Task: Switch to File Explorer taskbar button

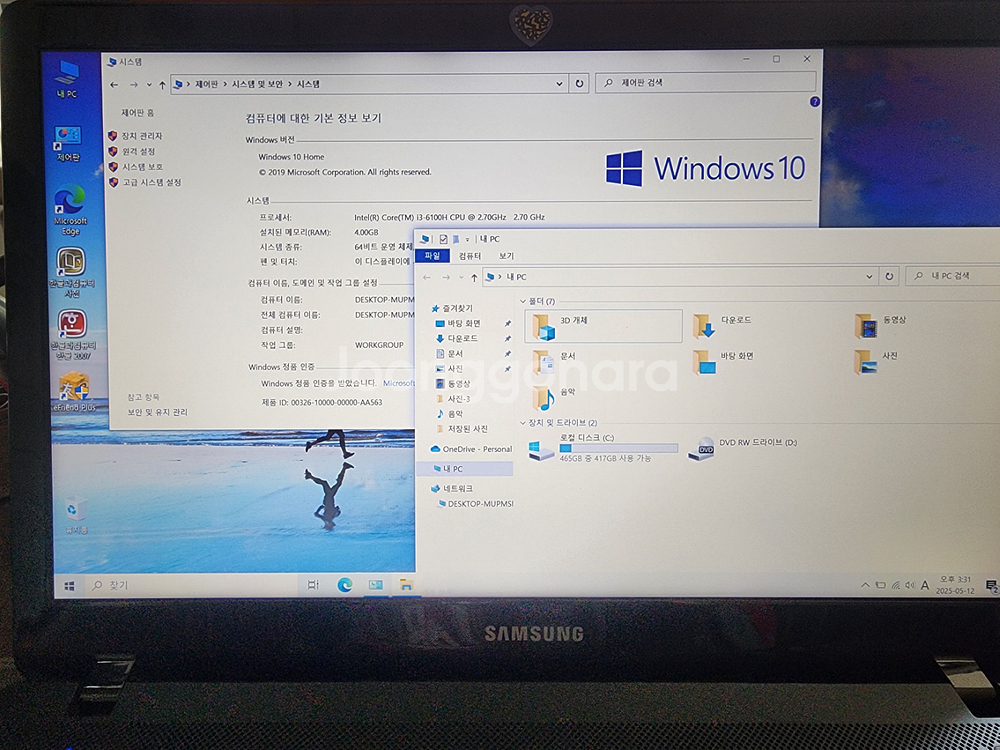Action: coord(406,585)
